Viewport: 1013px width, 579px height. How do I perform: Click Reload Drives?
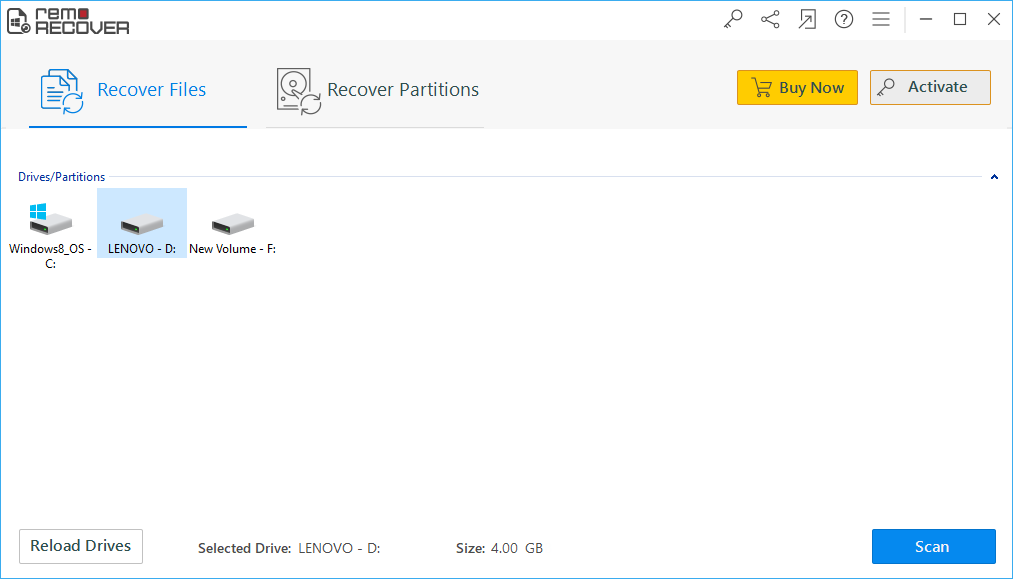80,546
